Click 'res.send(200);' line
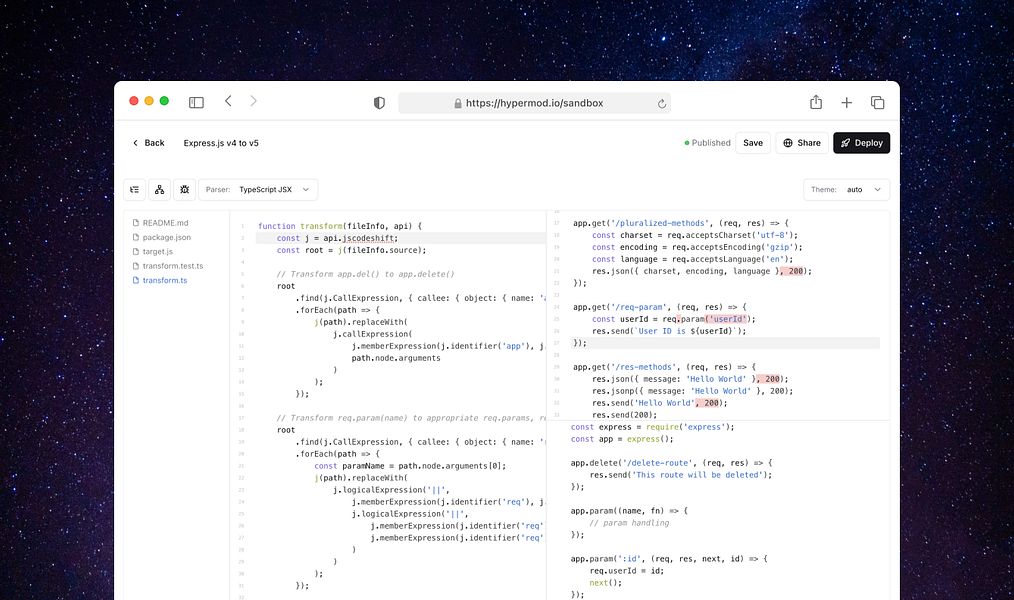 pos(624,415)
